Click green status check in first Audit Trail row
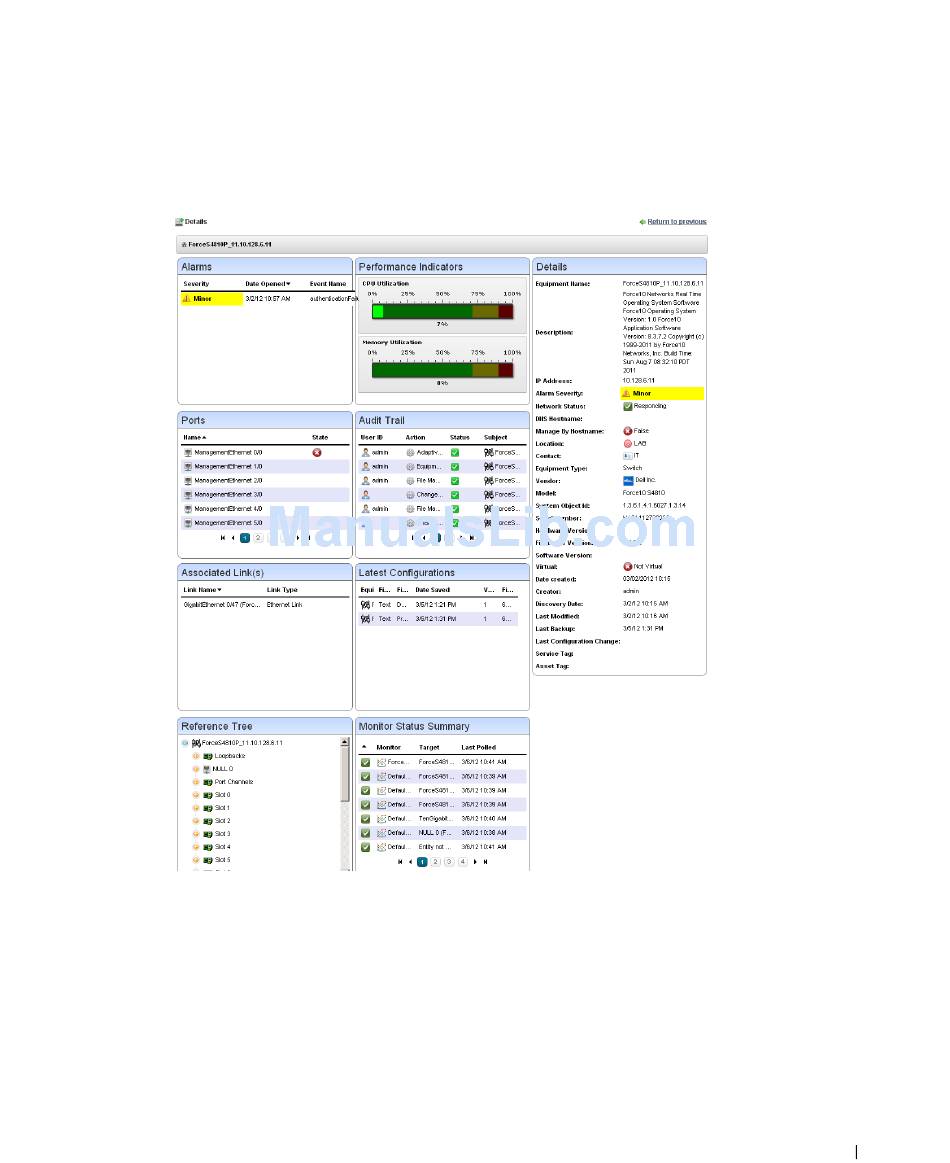950x1163 pixels. click(455, 453)
